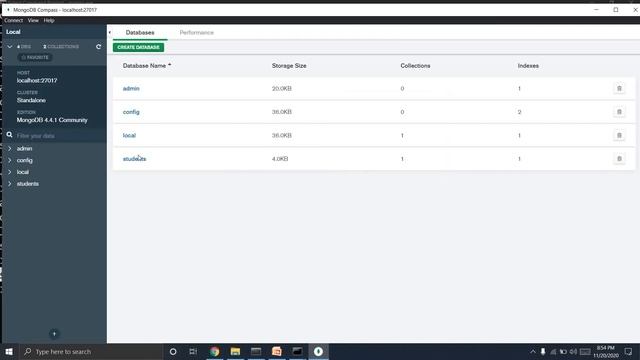The image size is (640, 360).
Task: Open the notification center icon
Action: pyautogui.click(x=628, y=351)
